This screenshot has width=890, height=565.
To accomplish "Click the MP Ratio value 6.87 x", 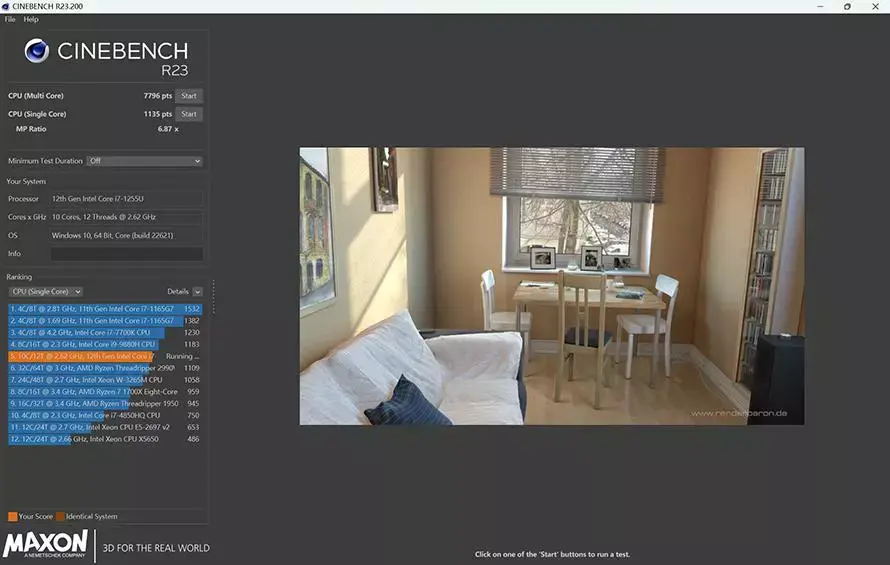I will click(168, 129).
